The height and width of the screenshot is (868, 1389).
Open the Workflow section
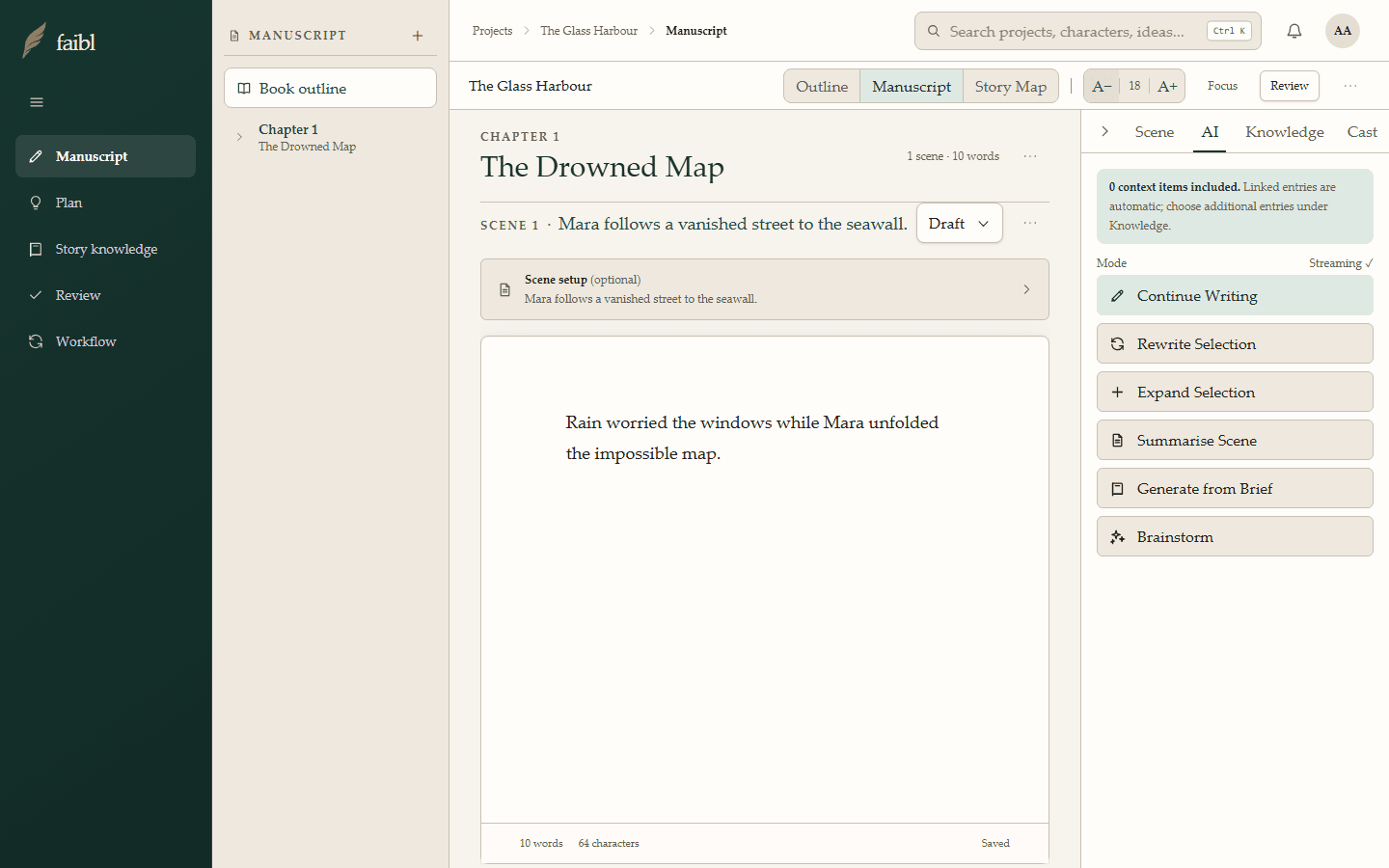[x=105, y=341]
